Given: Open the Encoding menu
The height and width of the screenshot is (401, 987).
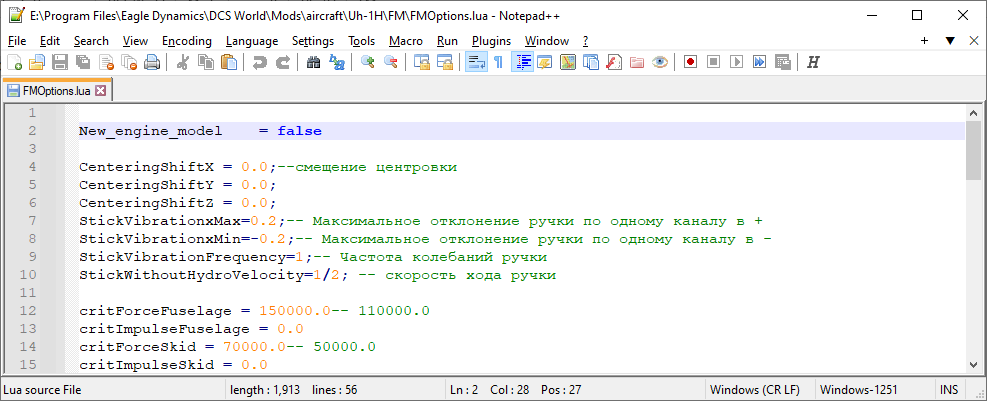Looking at the screenshot, I should (x=186, y=41).
